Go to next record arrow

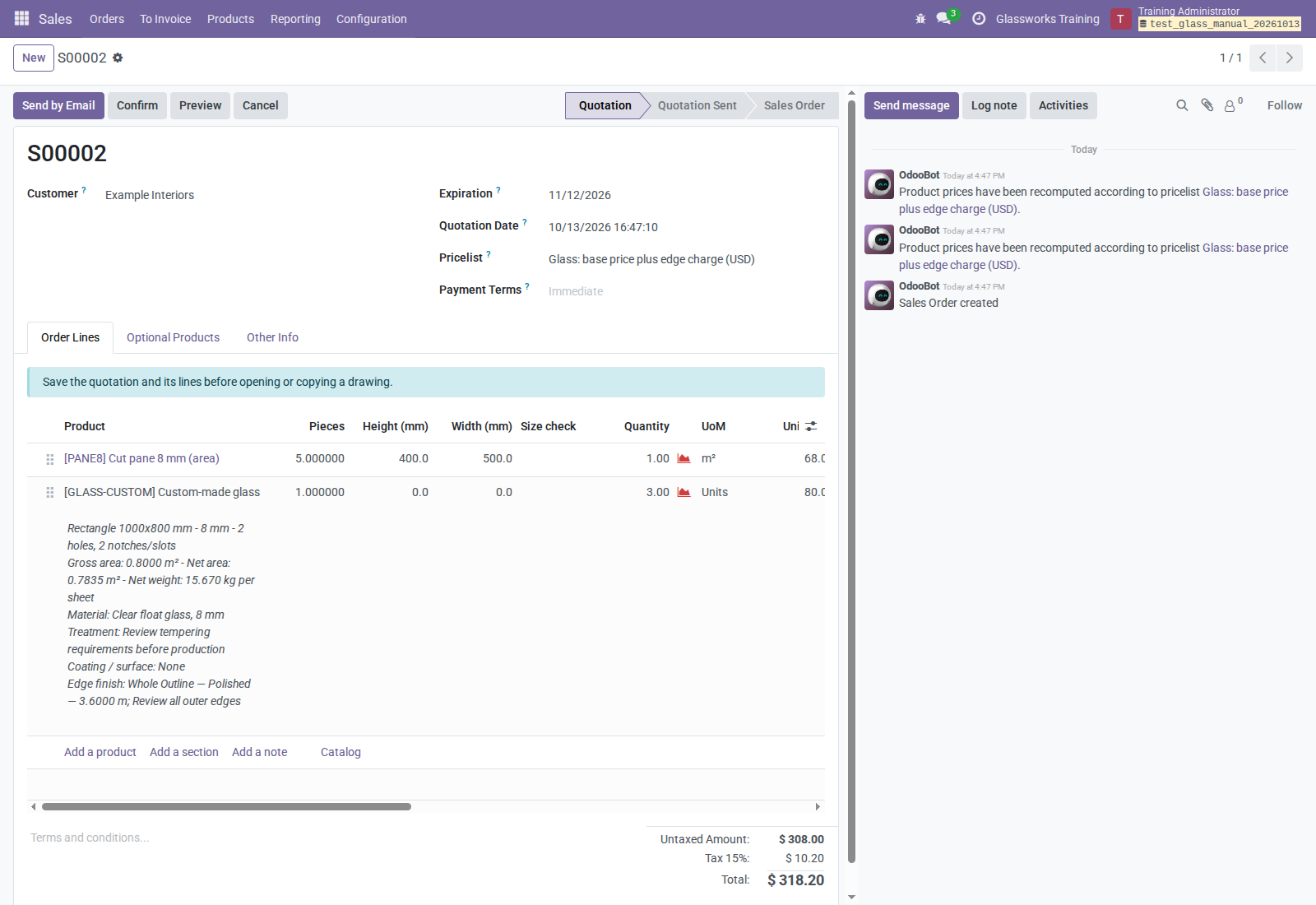(x=1290, y=58)
